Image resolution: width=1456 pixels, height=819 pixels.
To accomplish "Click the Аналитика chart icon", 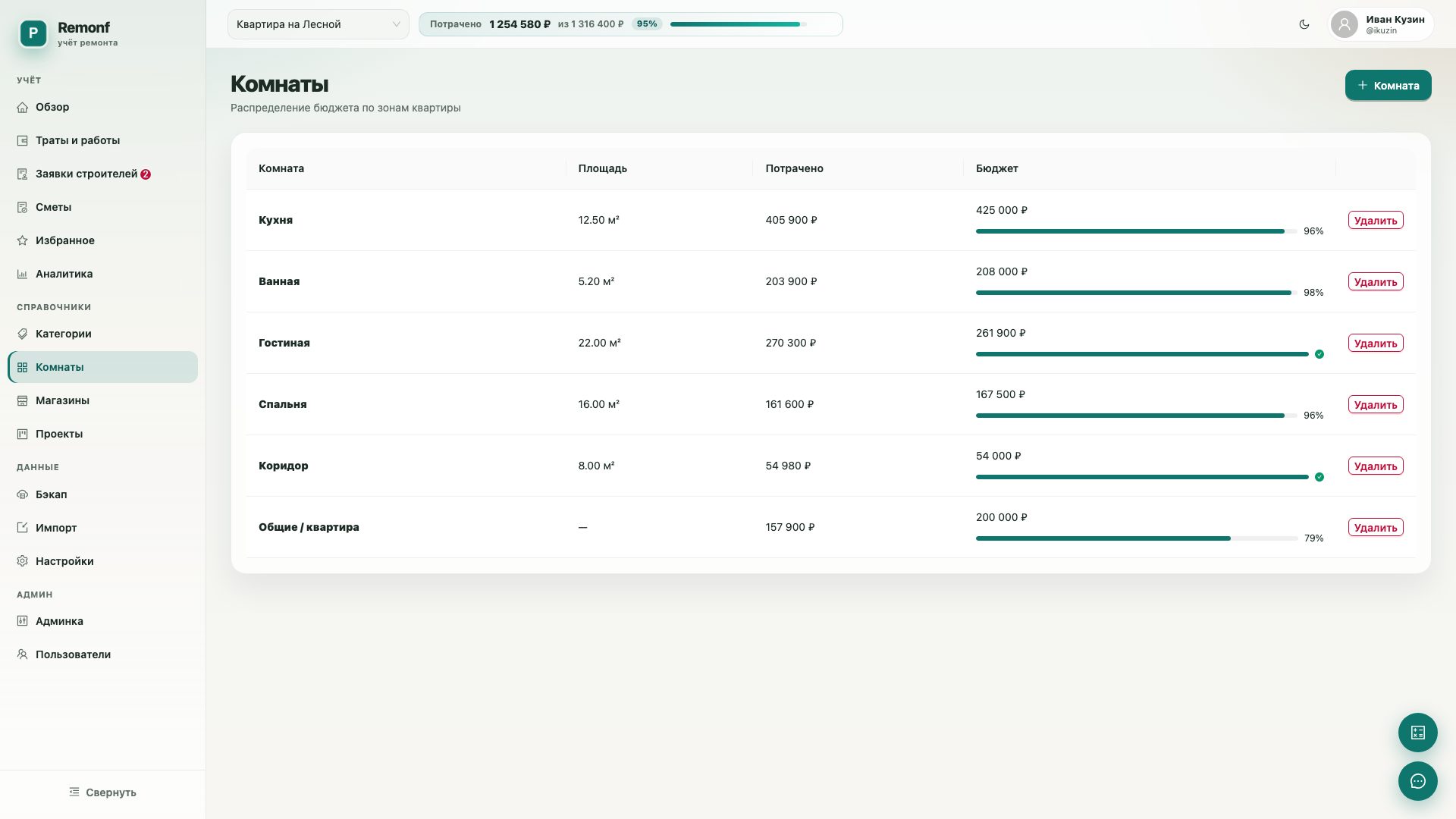I will pyautogui.click(x=23, y=274).
